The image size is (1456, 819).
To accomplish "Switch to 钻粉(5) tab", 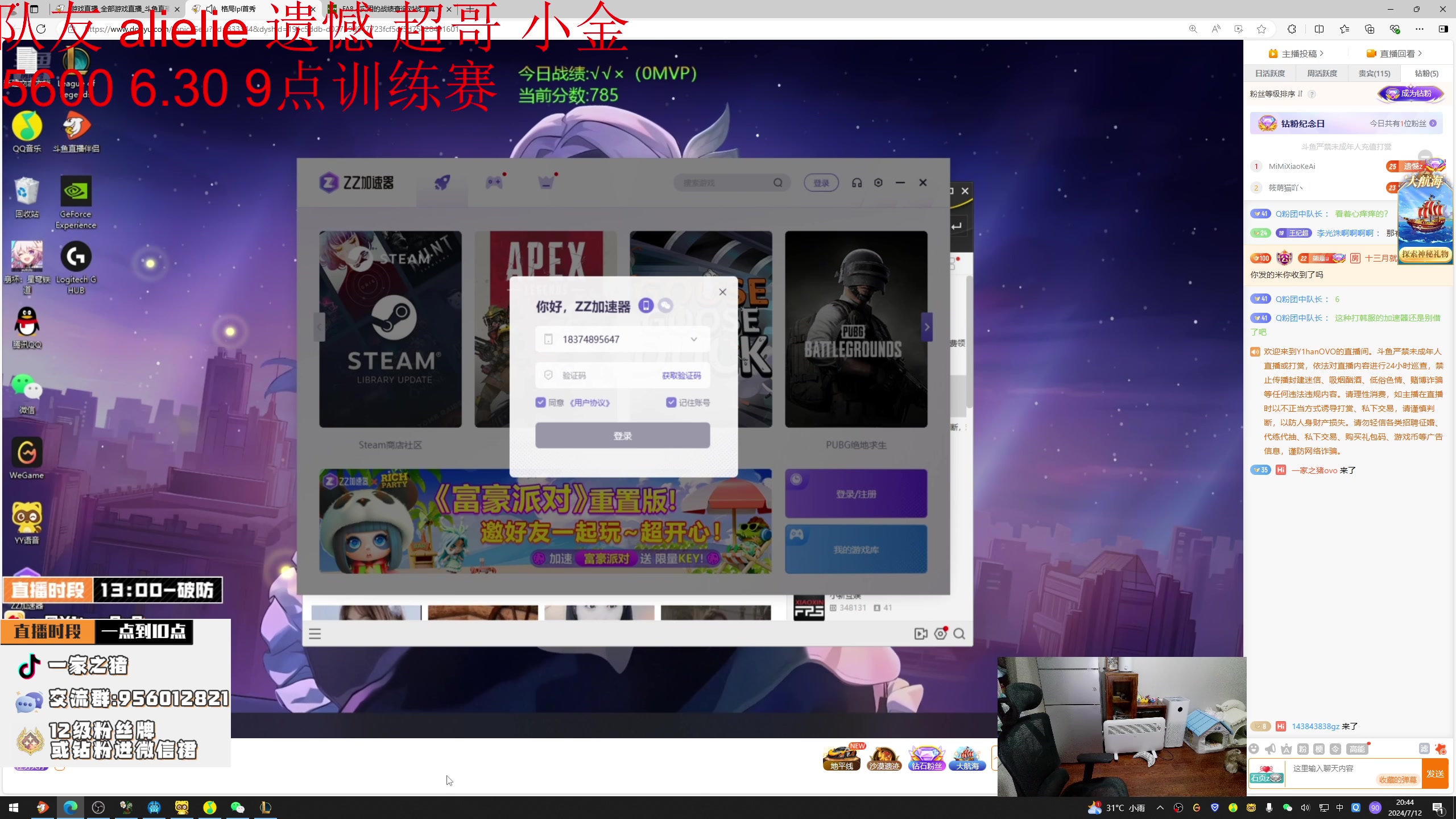I will (1426, 73).
